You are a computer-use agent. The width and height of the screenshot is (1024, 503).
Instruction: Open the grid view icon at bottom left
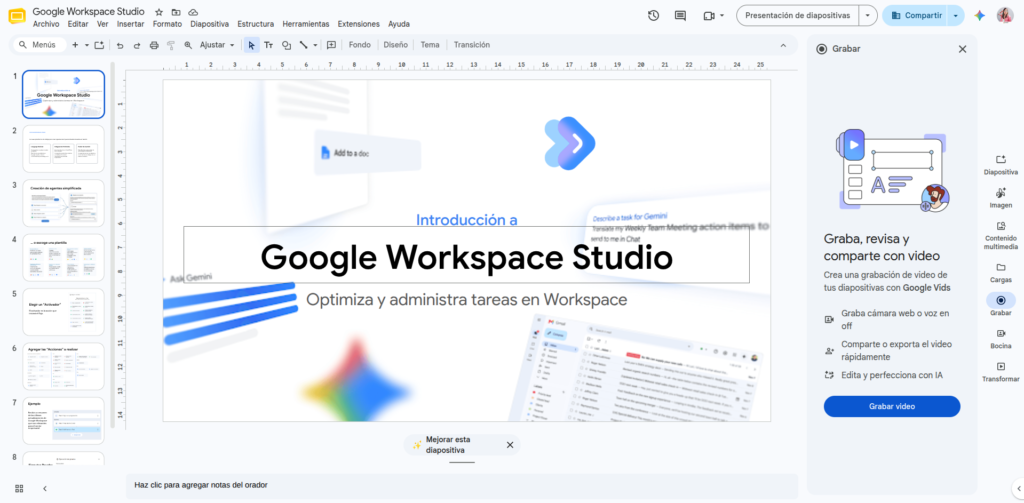[19, 489]
